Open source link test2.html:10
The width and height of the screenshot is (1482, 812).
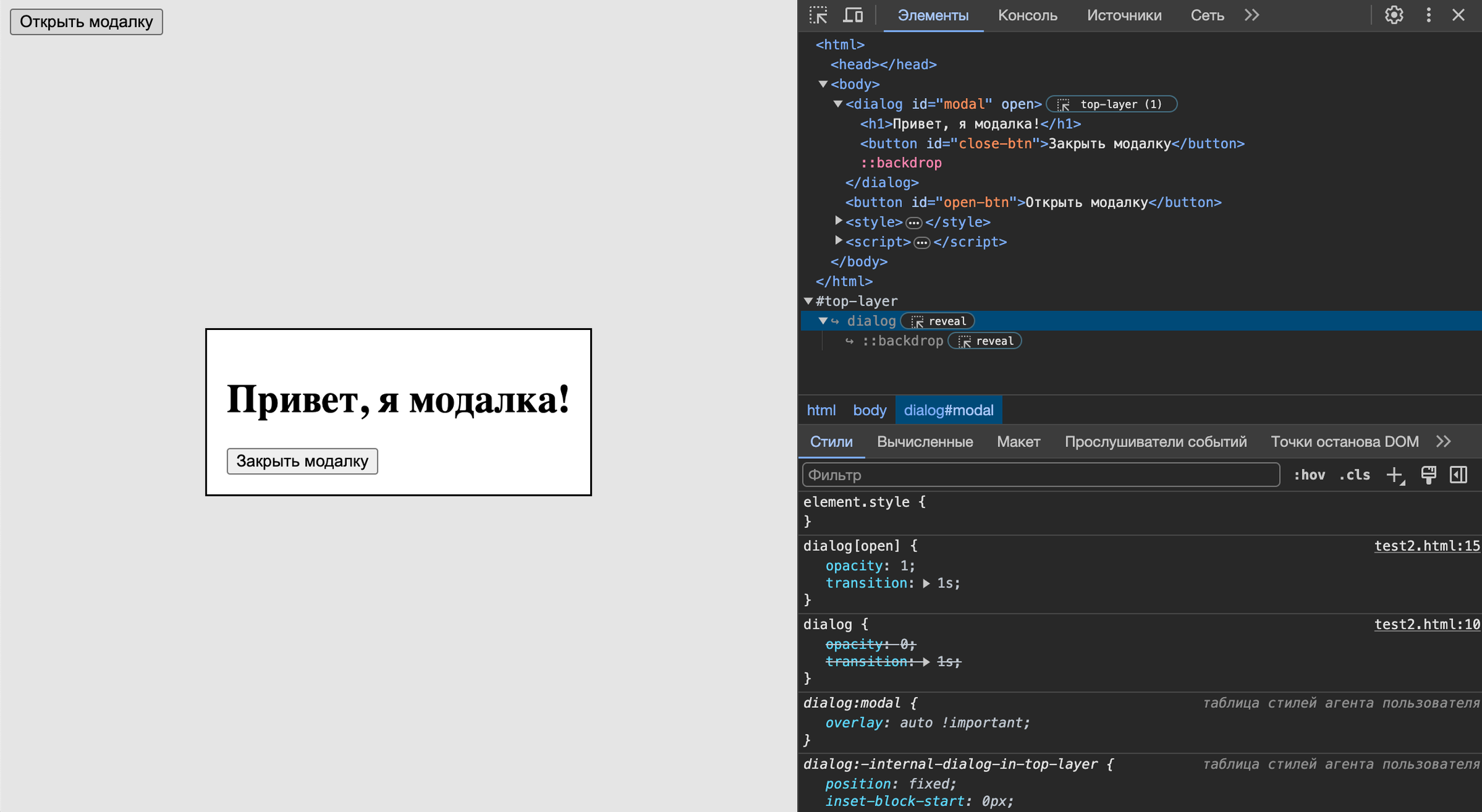1427,625
